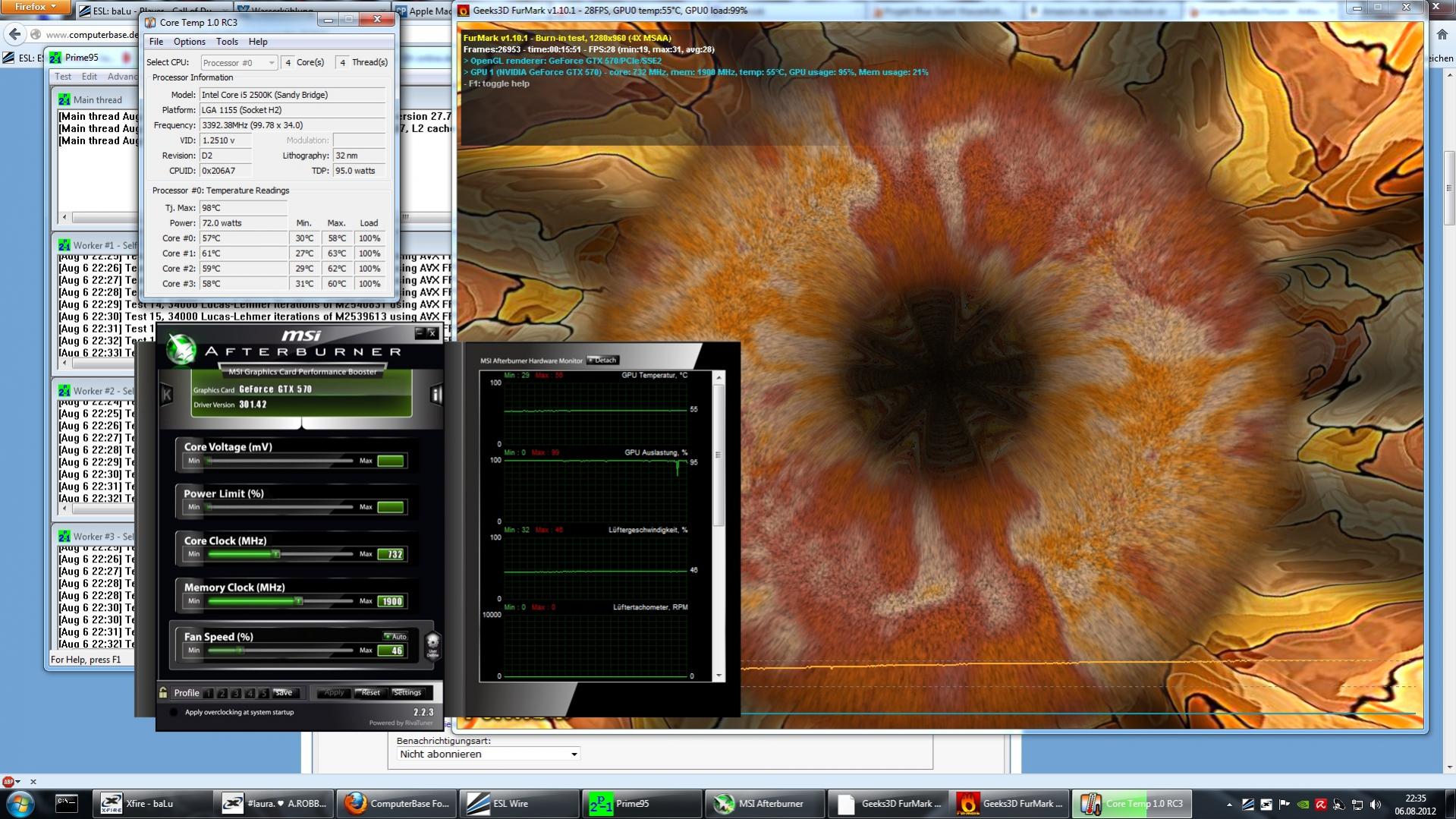
Task: Click the Core Temp title bar icon
Action: pos(150,23)
